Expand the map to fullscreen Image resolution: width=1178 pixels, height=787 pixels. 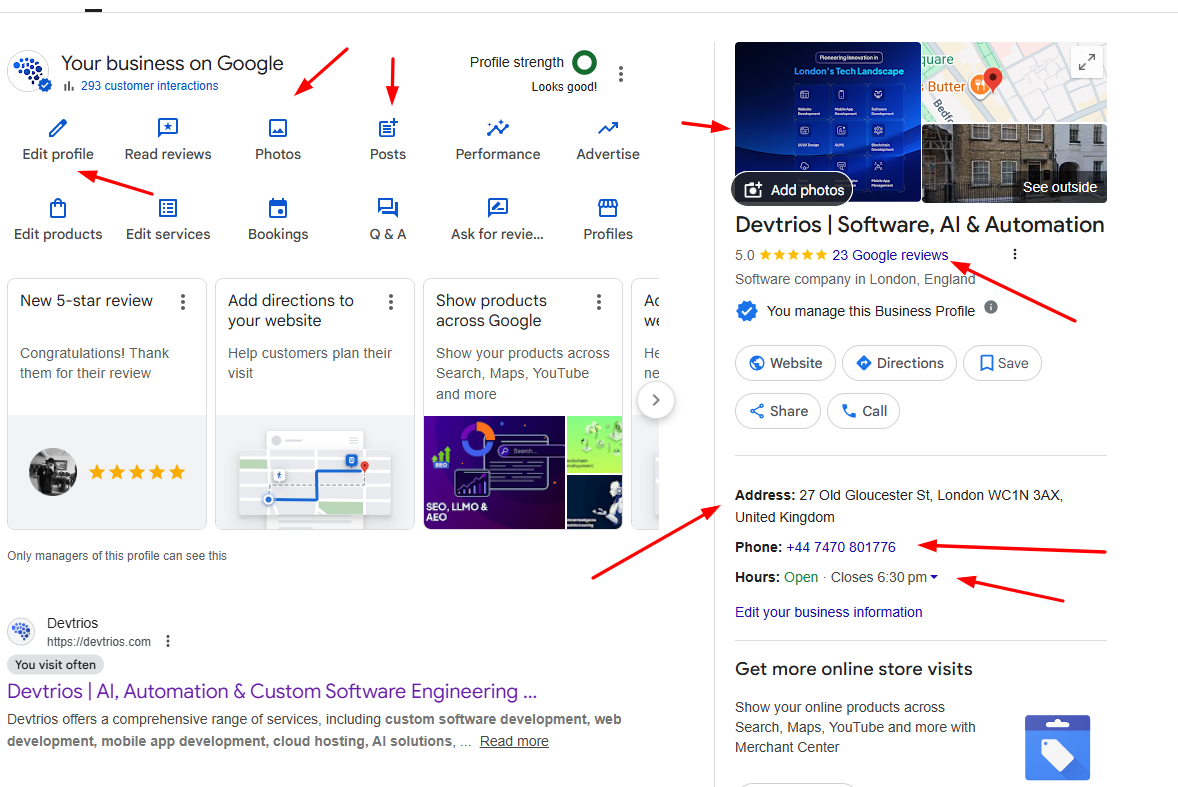1087,61
